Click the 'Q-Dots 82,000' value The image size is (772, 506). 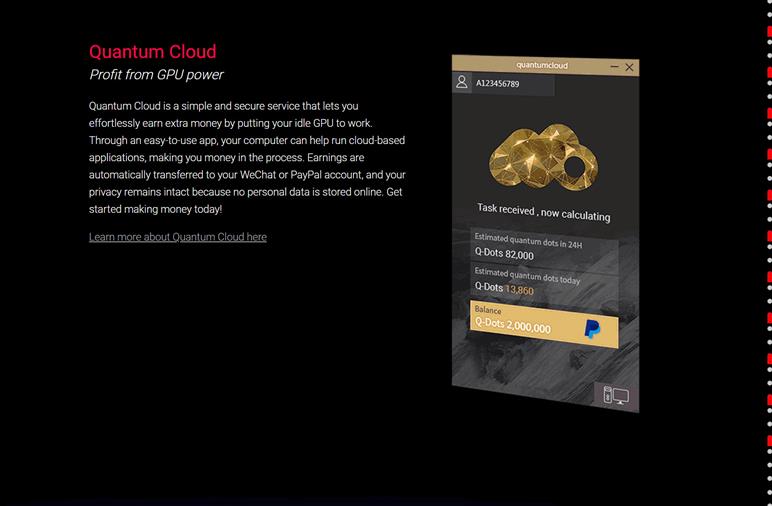(x=504, y=253)
